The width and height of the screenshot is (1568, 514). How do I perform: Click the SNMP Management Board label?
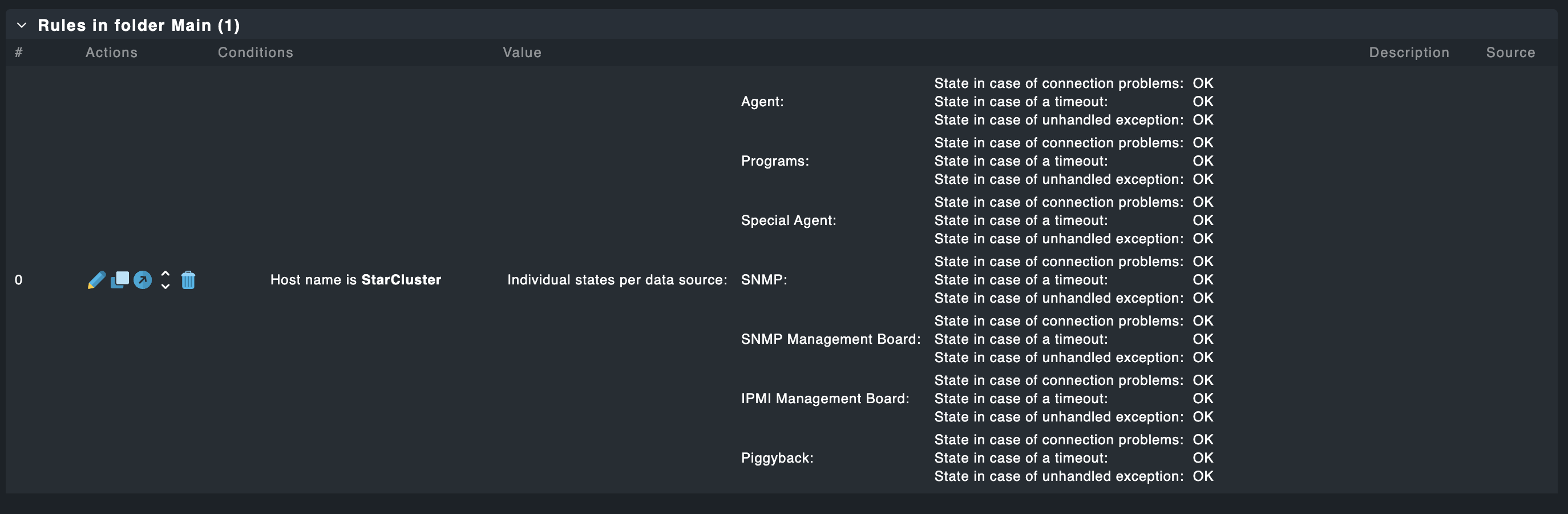point(830,339)
